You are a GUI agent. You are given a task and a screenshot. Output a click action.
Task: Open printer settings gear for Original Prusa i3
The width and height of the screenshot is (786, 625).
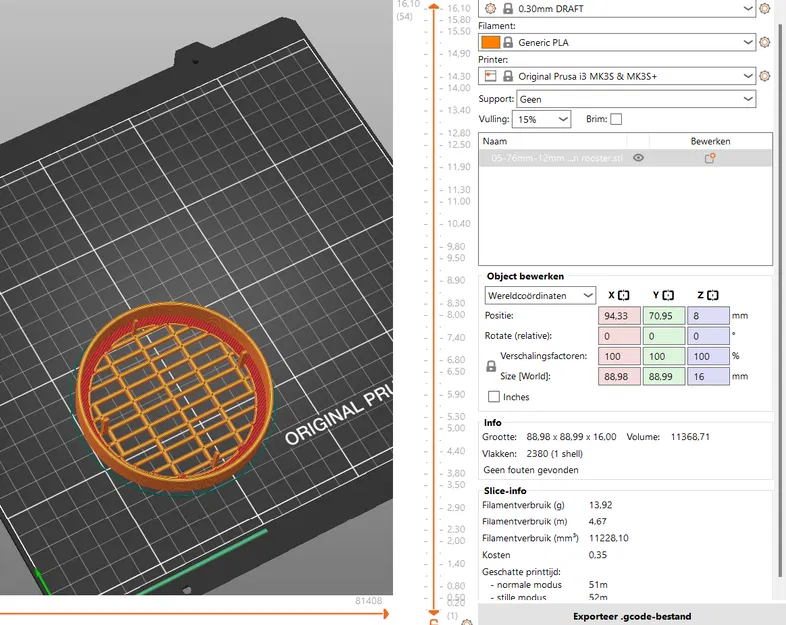(x=765, y=76)
